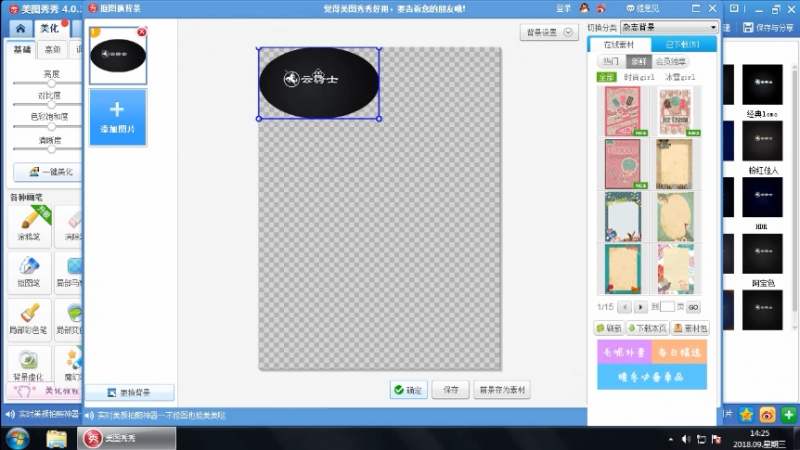Click the 色彩饱和度 saturation slider handle

point(51,126)
